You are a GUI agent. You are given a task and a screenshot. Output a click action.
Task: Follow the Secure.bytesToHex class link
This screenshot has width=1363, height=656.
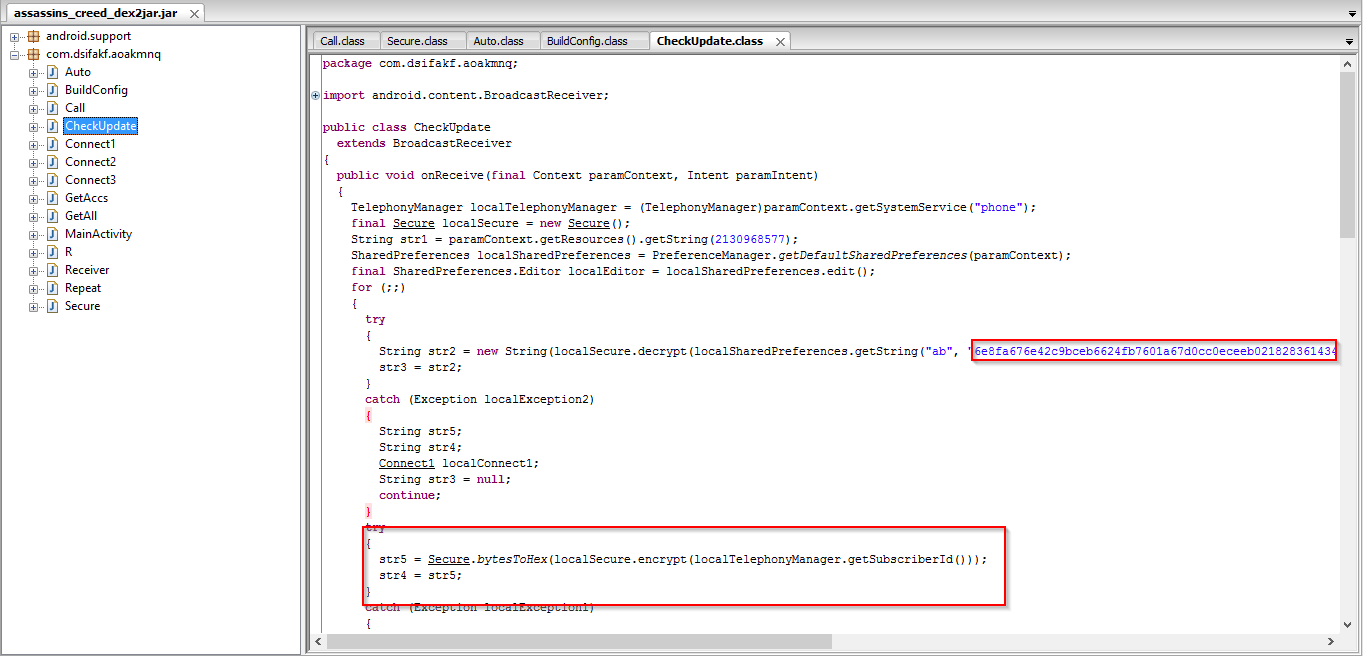click(448, 559)
